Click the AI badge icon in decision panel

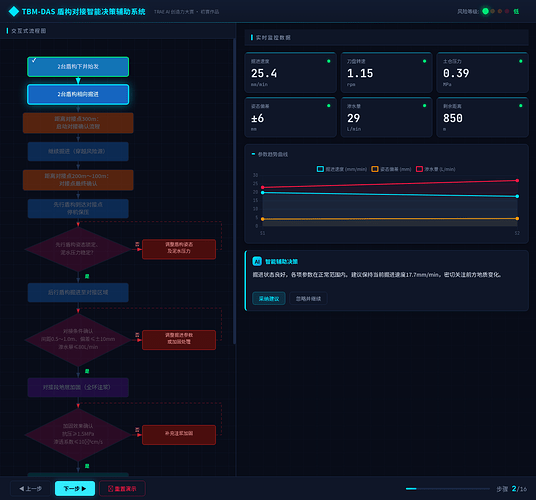click(257, 261)
